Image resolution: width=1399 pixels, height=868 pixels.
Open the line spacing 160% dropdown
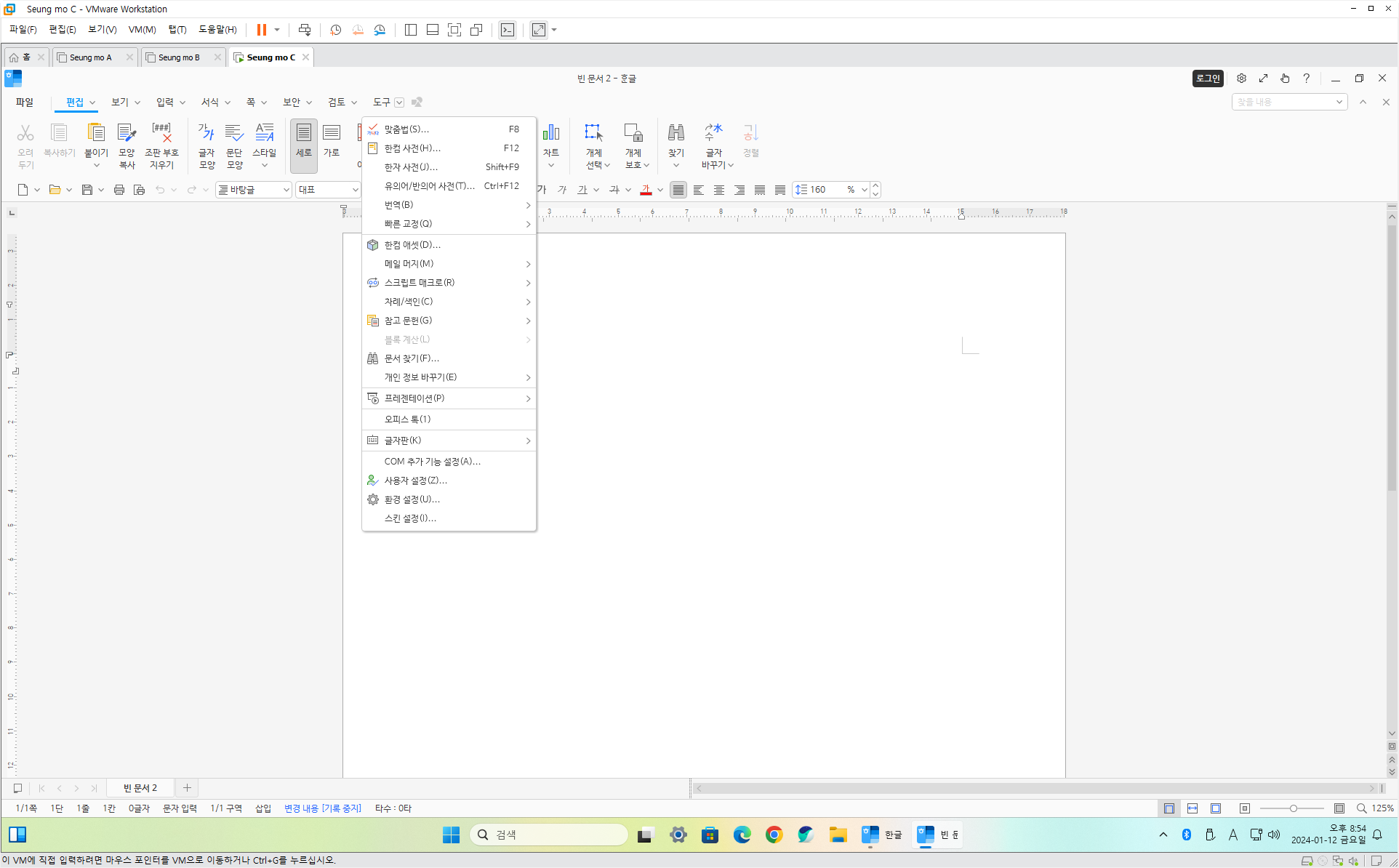pos(865,190)
